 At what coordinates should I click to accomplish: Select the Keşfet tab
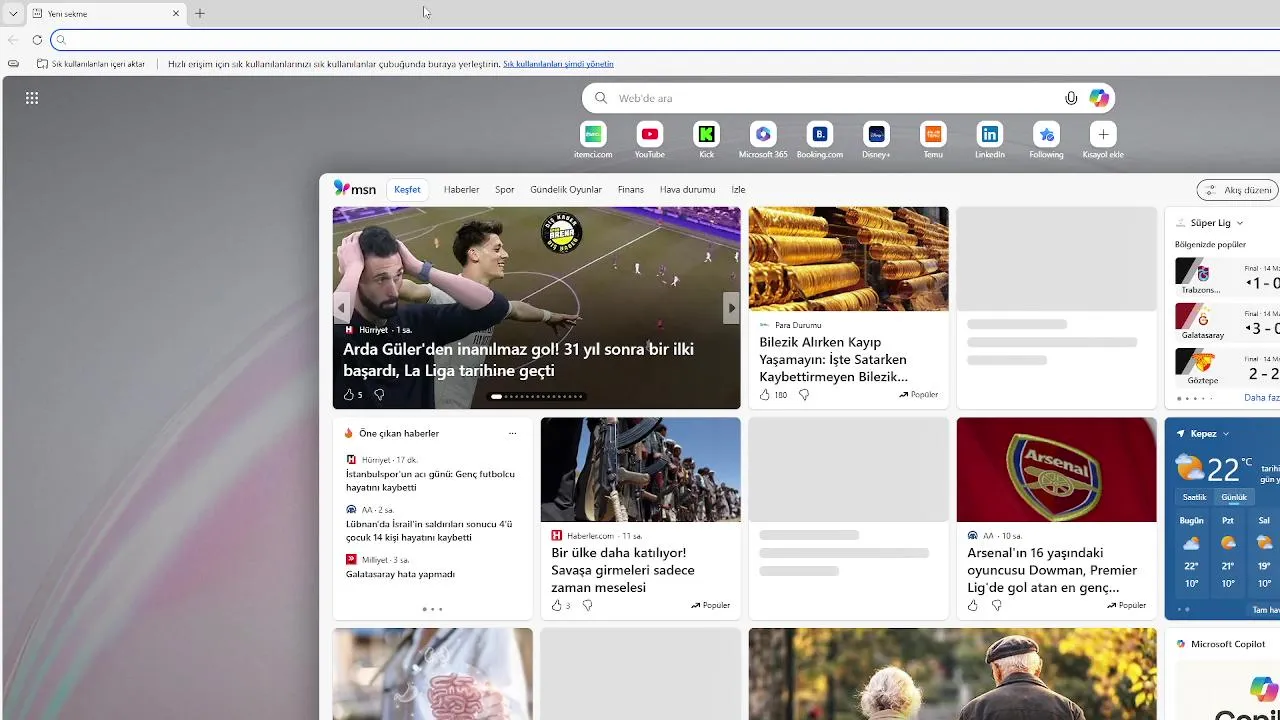click(407, 189)
